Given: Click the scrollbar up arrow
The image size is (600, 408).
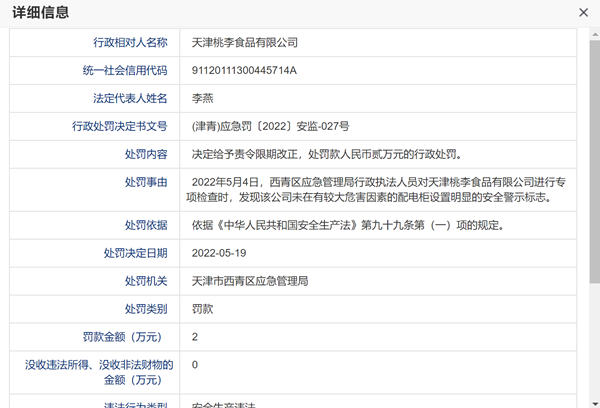Looking at the screenshot, I should (x=595, y=34).
